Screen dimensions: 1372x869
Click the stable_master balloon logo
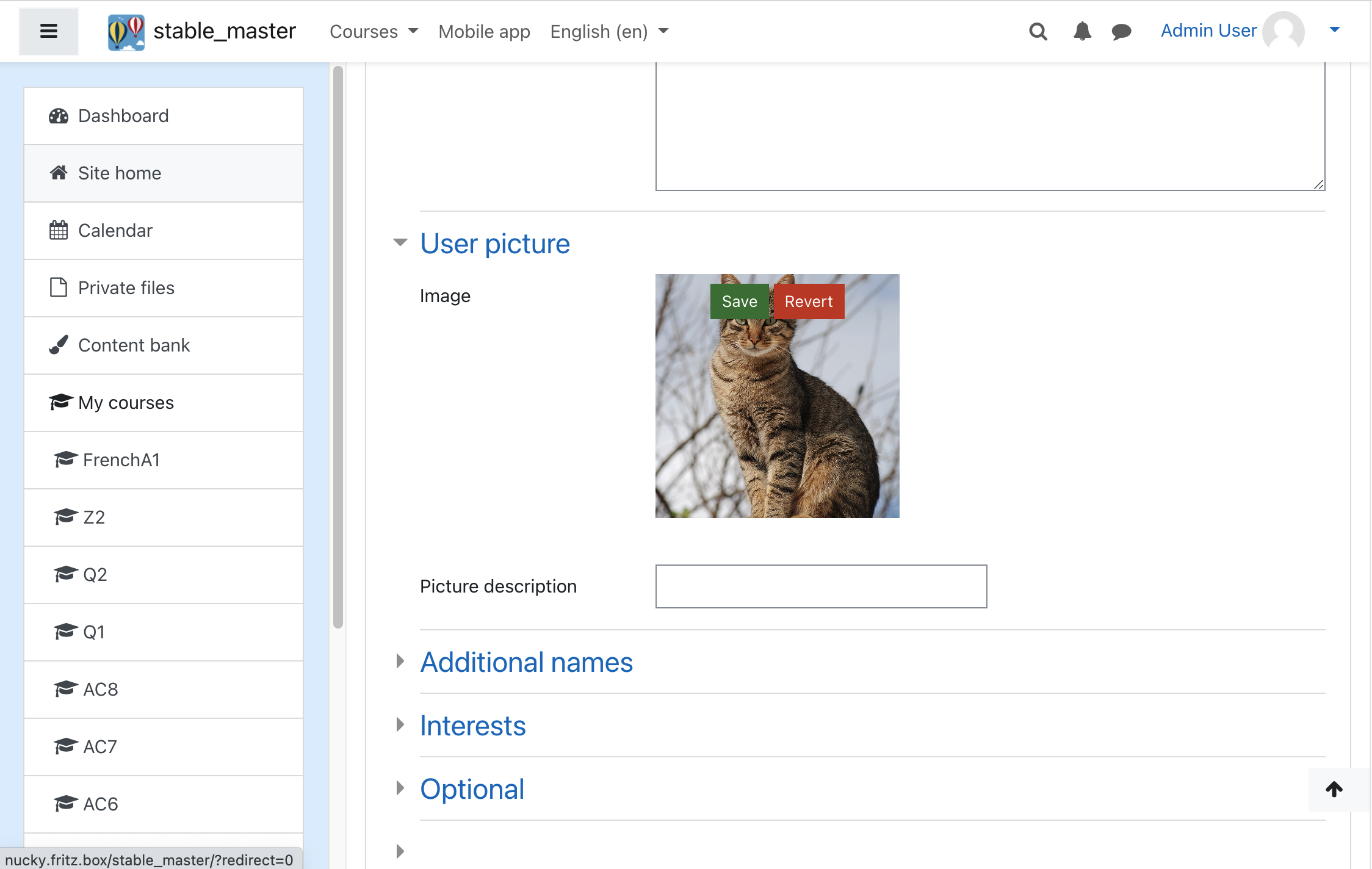(126, 32)
